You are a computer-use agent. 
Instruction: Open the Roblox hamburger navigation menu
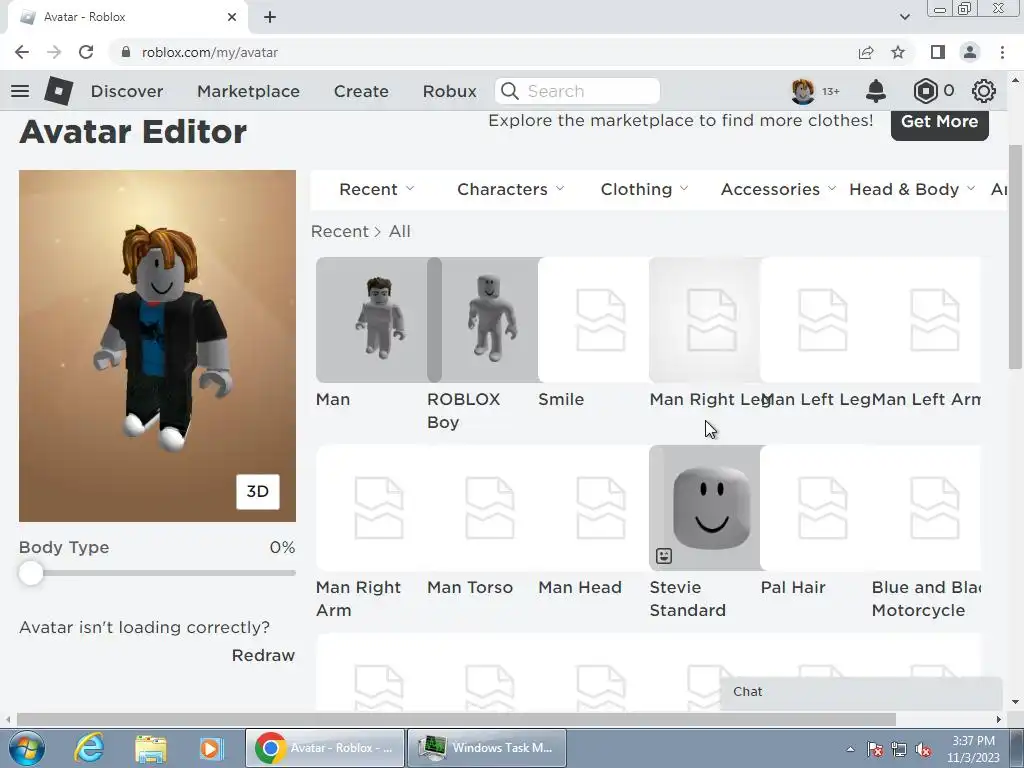point(20,91)
